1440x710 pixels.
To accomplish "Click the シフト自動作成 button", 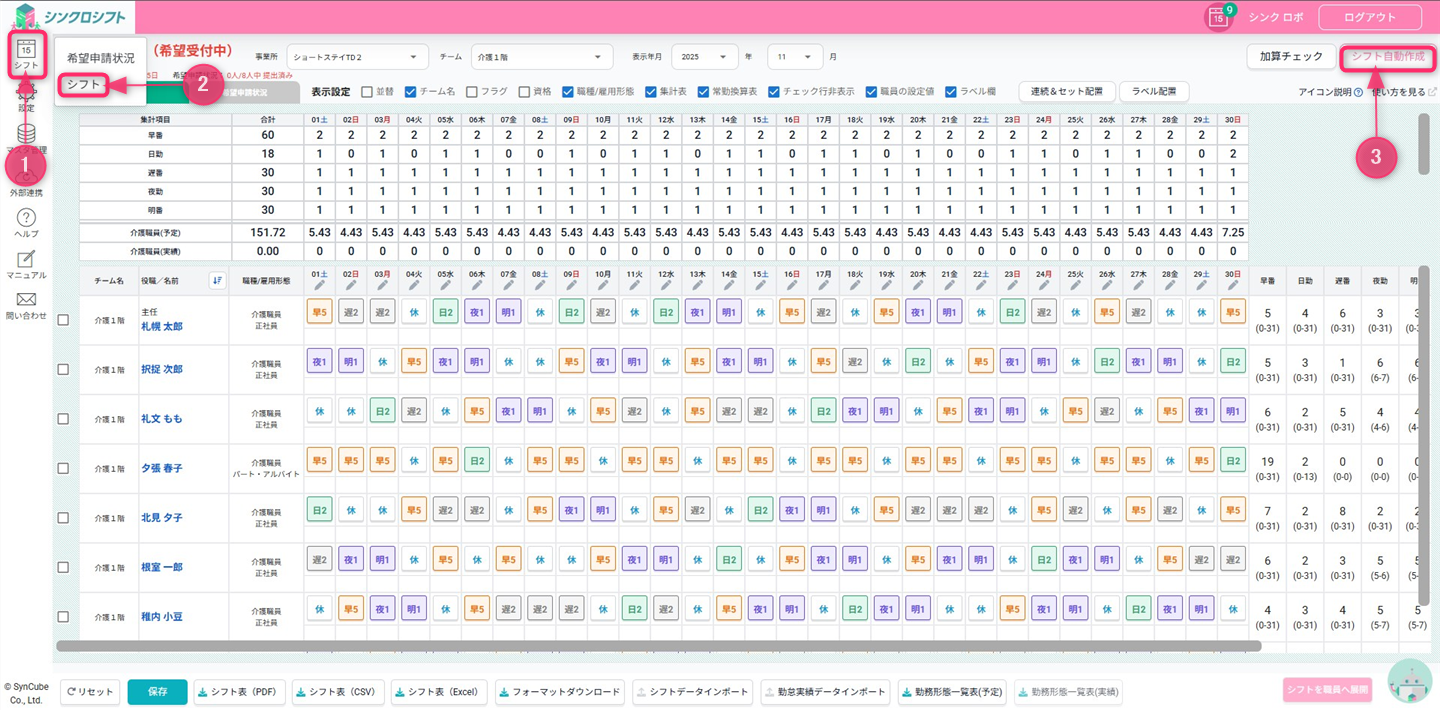I will pos(1387,57).
